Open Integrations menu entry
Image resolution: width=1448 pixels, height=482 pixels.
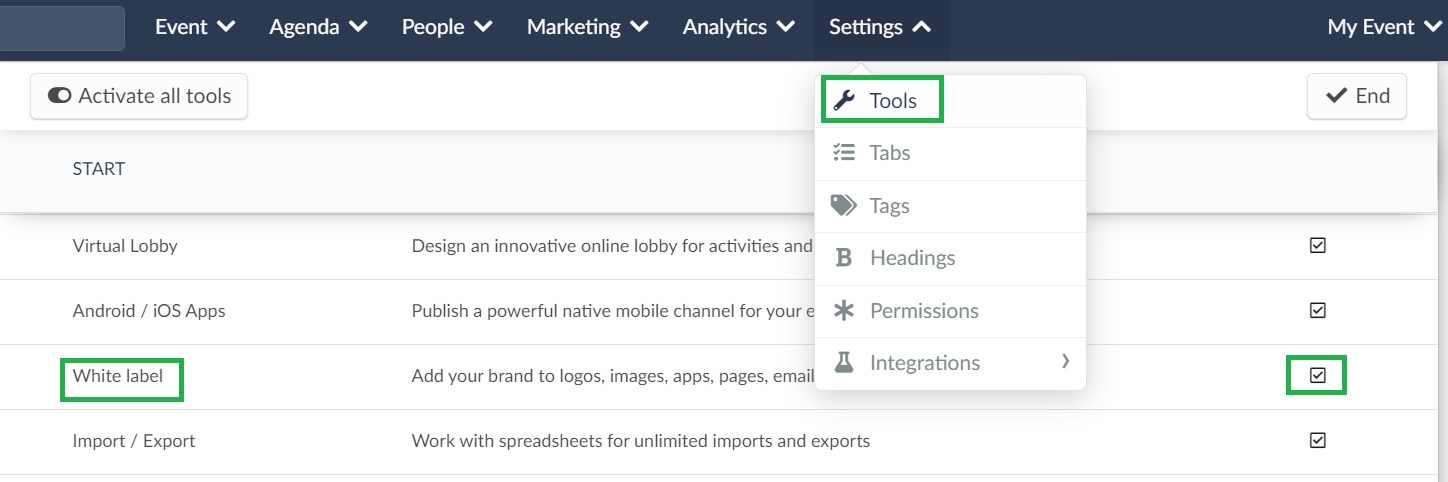click(x=950, y=363)
